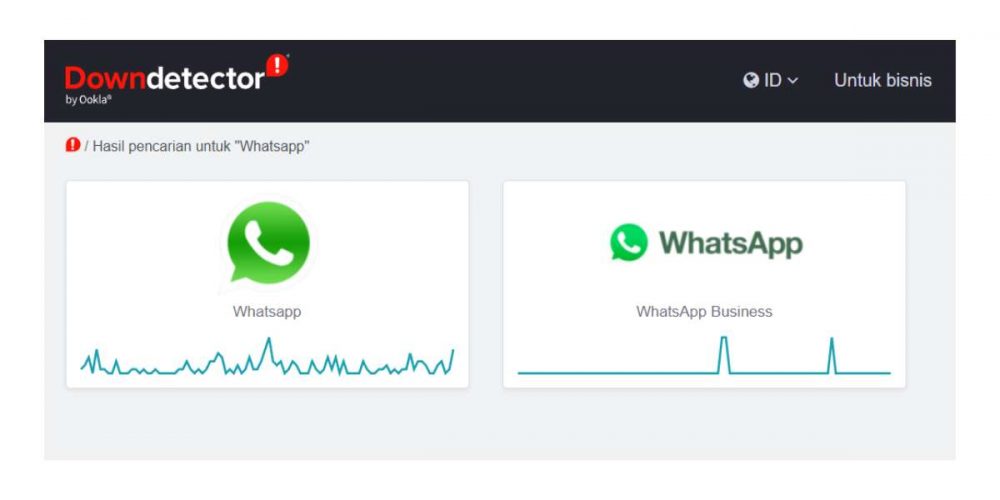Open the WhatsApp Business result label
Viewport: 1000px width, 500px height.
pyautogui.click(x=704, y=312)
